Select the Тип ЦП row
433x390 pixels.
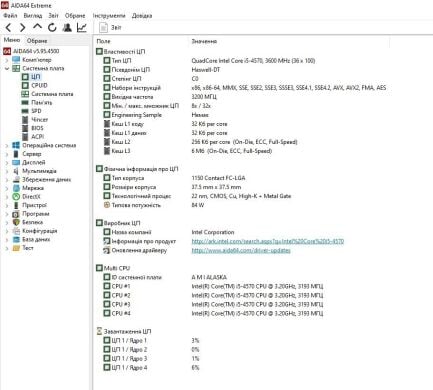[209, 60]
